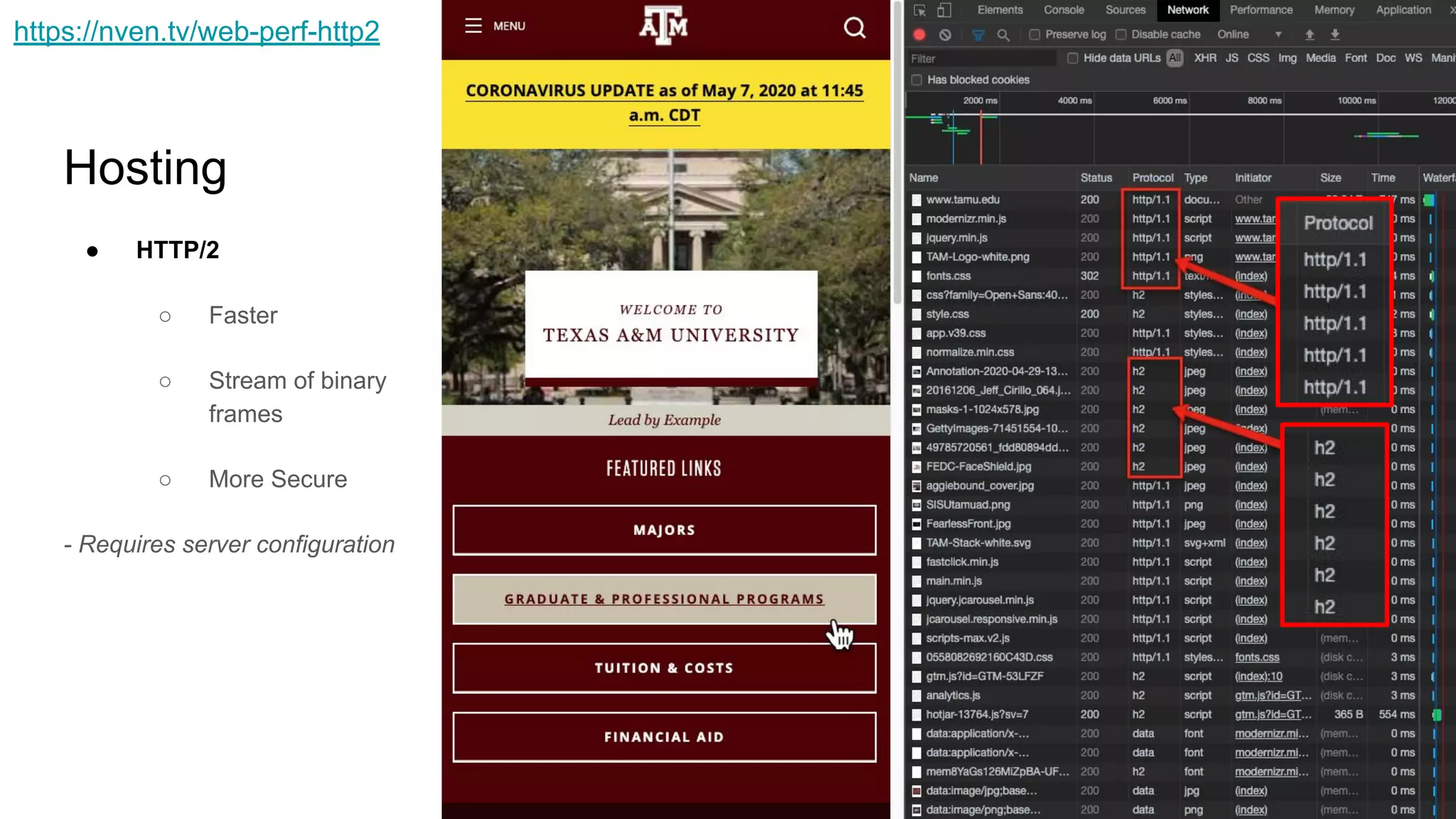Click the inspect element cursor icon

[920, 10]
